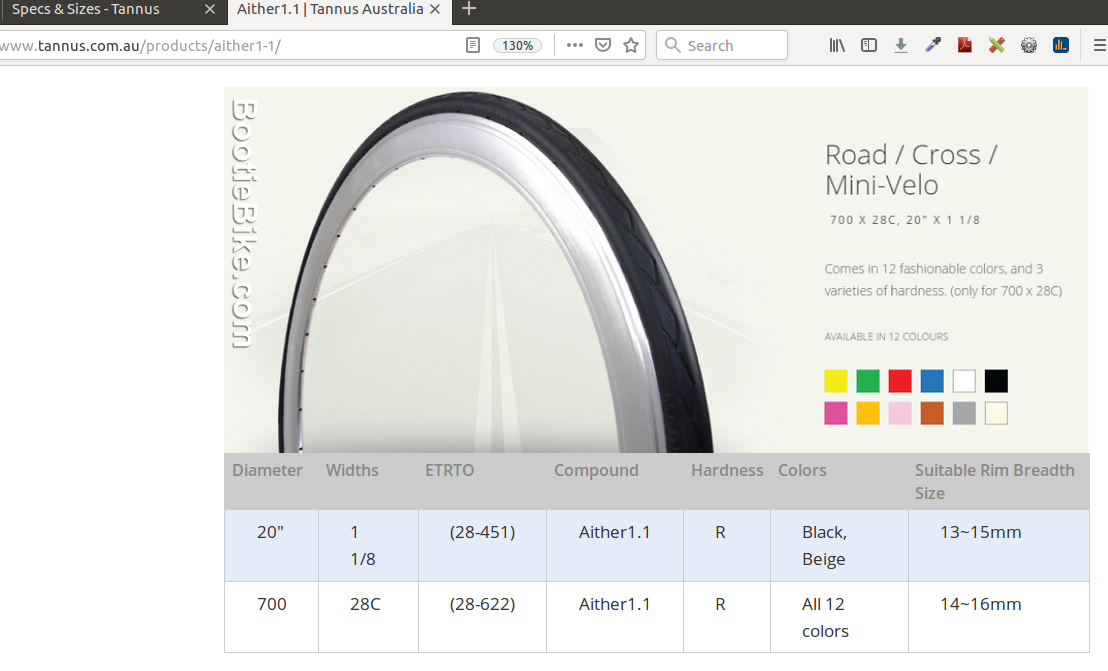Screen dimensions: 1108x671
Task: Toggle the sidebars icon
Action: 868,45
